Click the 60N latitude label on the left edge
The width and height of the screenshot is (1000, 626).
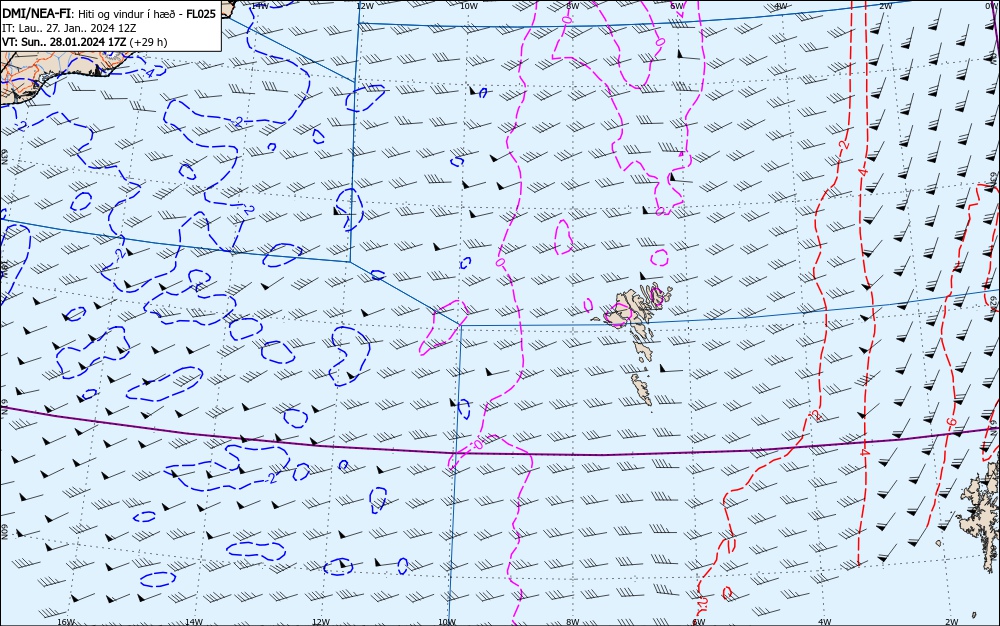[x=4, y=532]
